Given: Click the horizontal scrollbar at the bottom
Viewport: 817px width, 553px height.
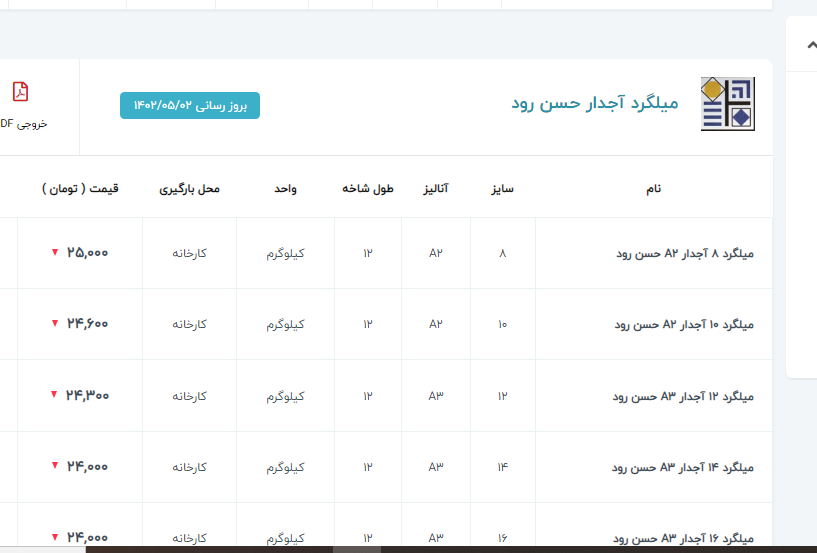Looking at the screenshot, I should point(356,548).
